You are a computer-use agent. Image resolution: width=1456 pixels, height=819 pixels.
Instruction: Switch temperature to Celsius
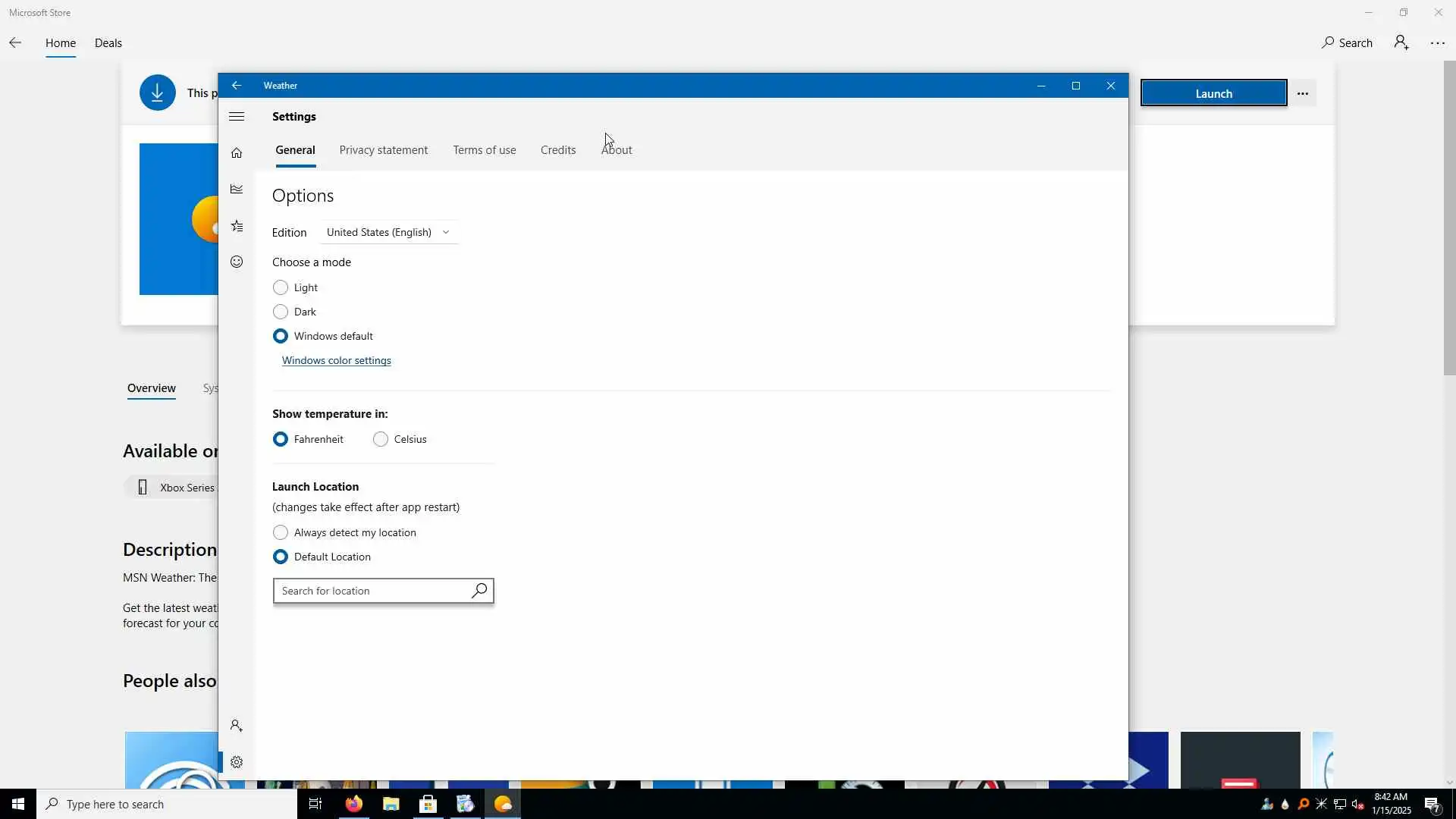pyautogui.click(x=381, y=439)
